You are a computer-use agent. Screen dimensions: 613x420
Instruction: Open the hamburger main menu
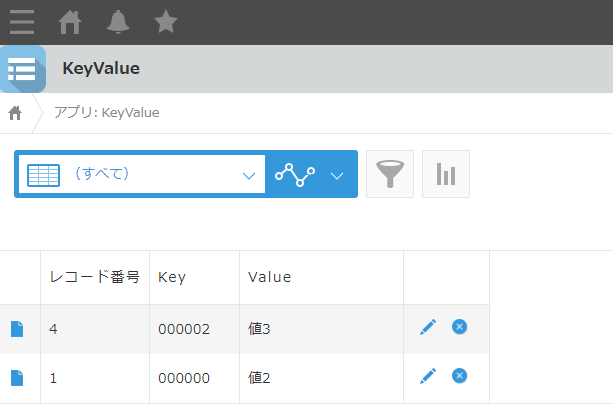[21, 21]
